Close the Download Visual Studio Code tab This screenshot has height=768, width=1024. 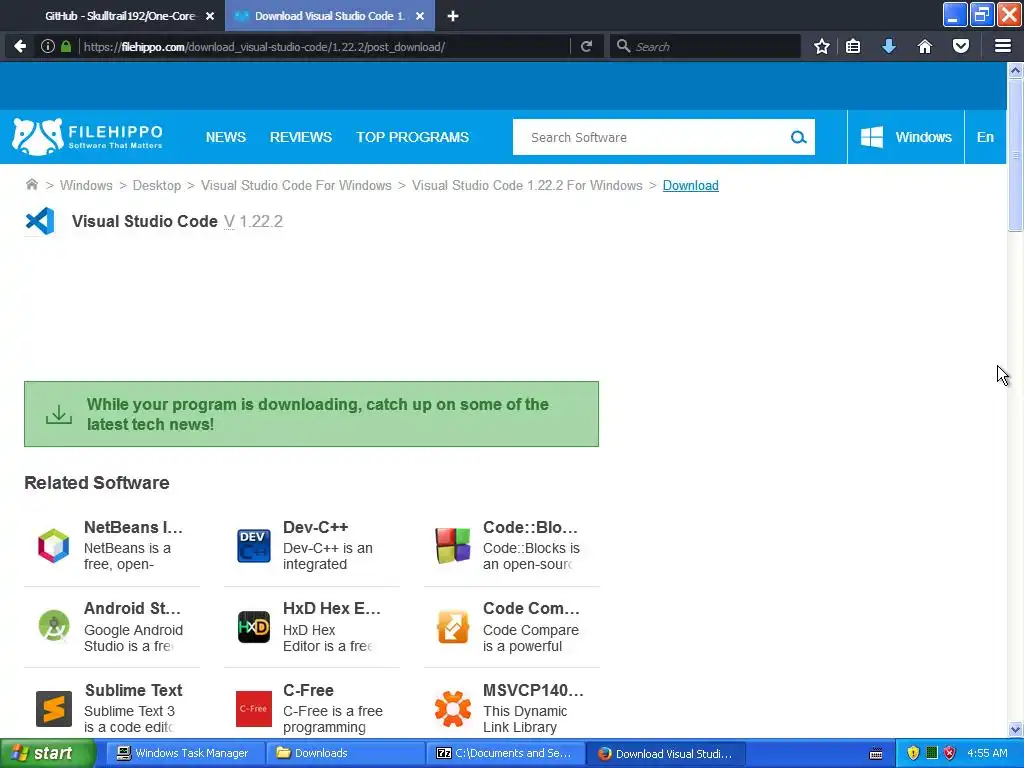[420, 16]
